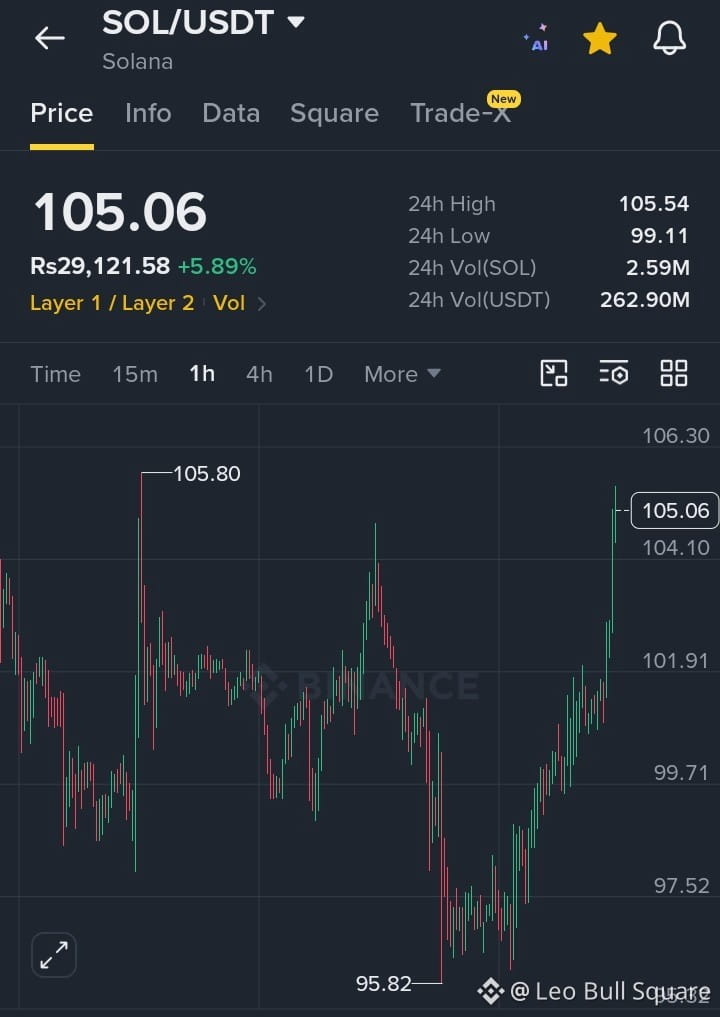This screenshot has height=1017, width=720.
Task: Switch to the Info tab
Action: (x=148, y=114)
